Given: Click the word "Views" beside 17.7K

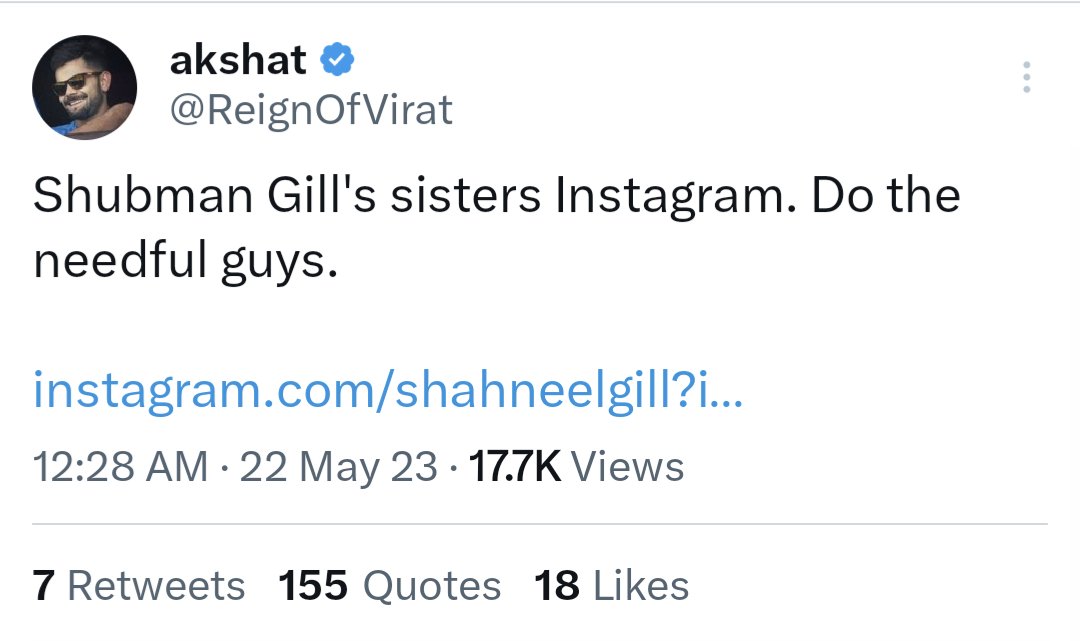Looking at the screenshot, I should pyautogui.click(x=632, y=467).
